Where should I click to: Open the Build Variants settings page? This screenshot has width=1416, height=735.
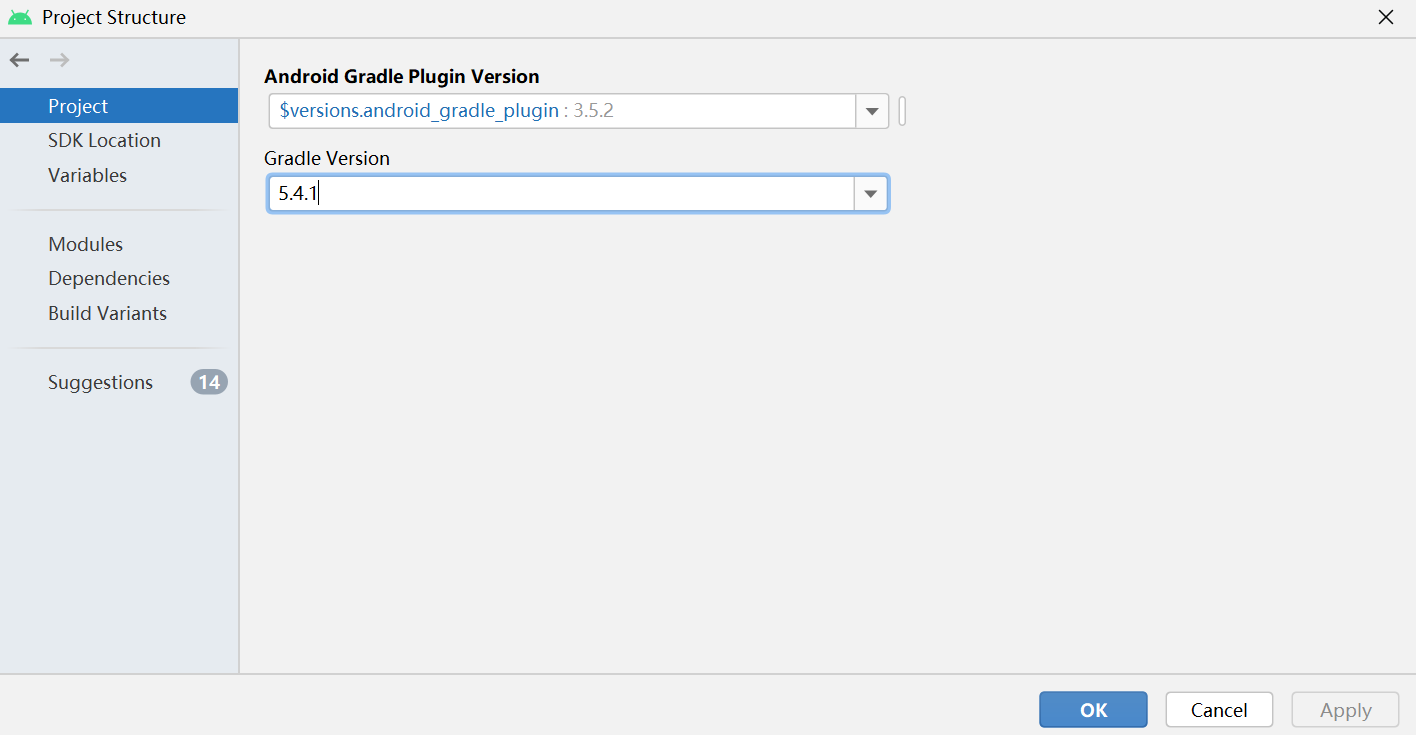(107, 313)
